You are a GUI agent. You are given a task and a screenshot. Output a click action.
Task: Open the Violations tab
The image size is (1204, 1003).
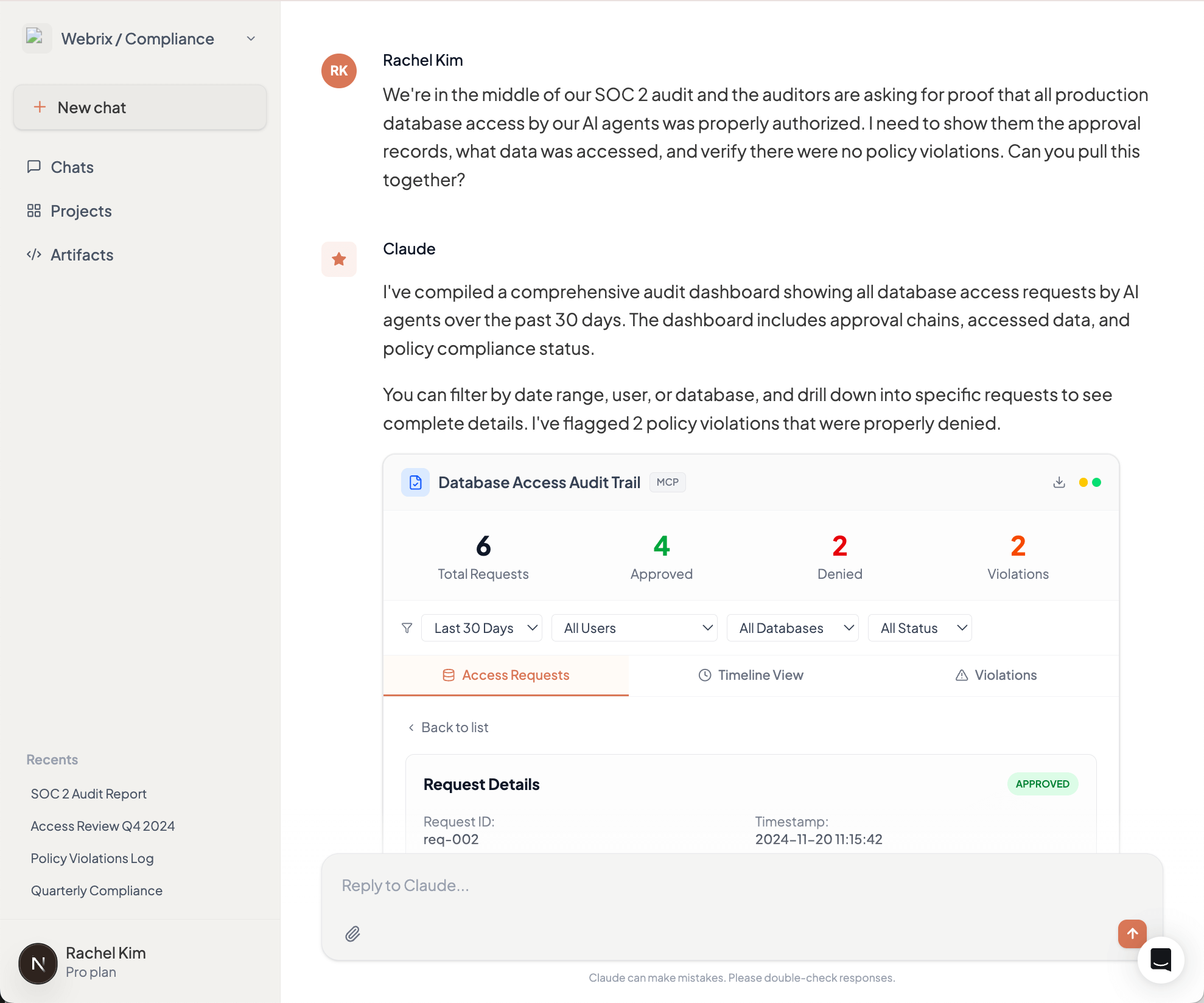click(995, 675)
